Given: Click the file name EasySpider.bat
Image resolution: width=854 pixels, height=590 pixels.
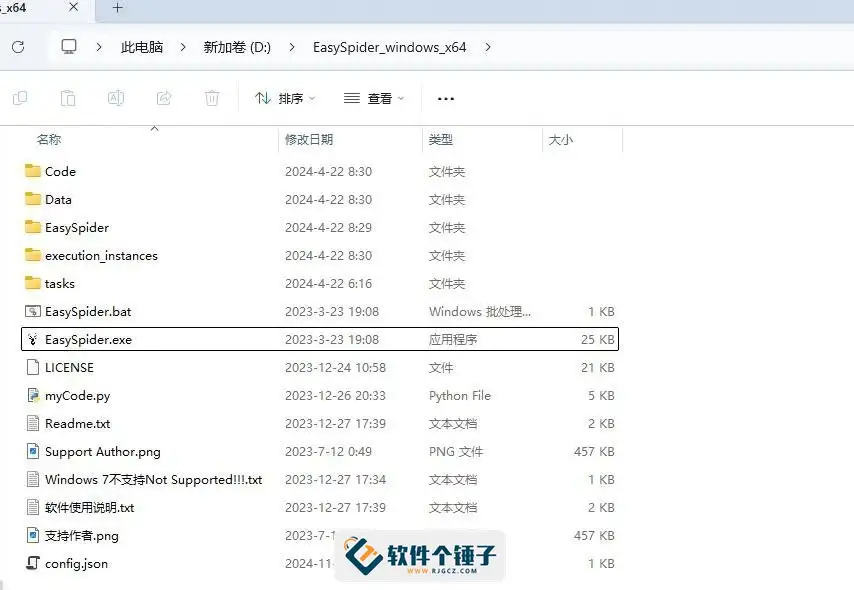Looking at the screenshot, I should [88, 312].
